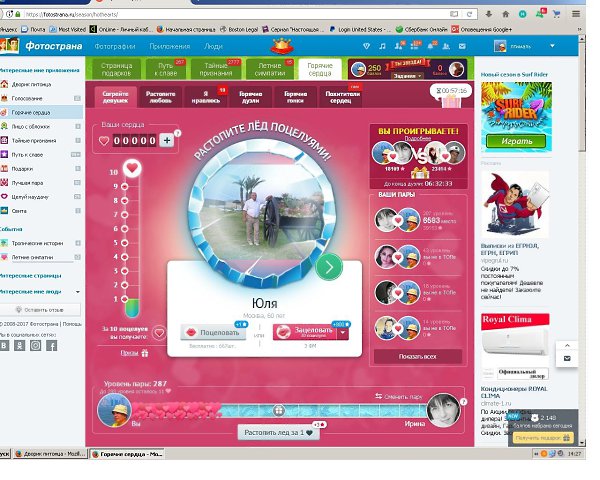
Task: Click the green next-arrow circle button
Action: coord(329,267)
